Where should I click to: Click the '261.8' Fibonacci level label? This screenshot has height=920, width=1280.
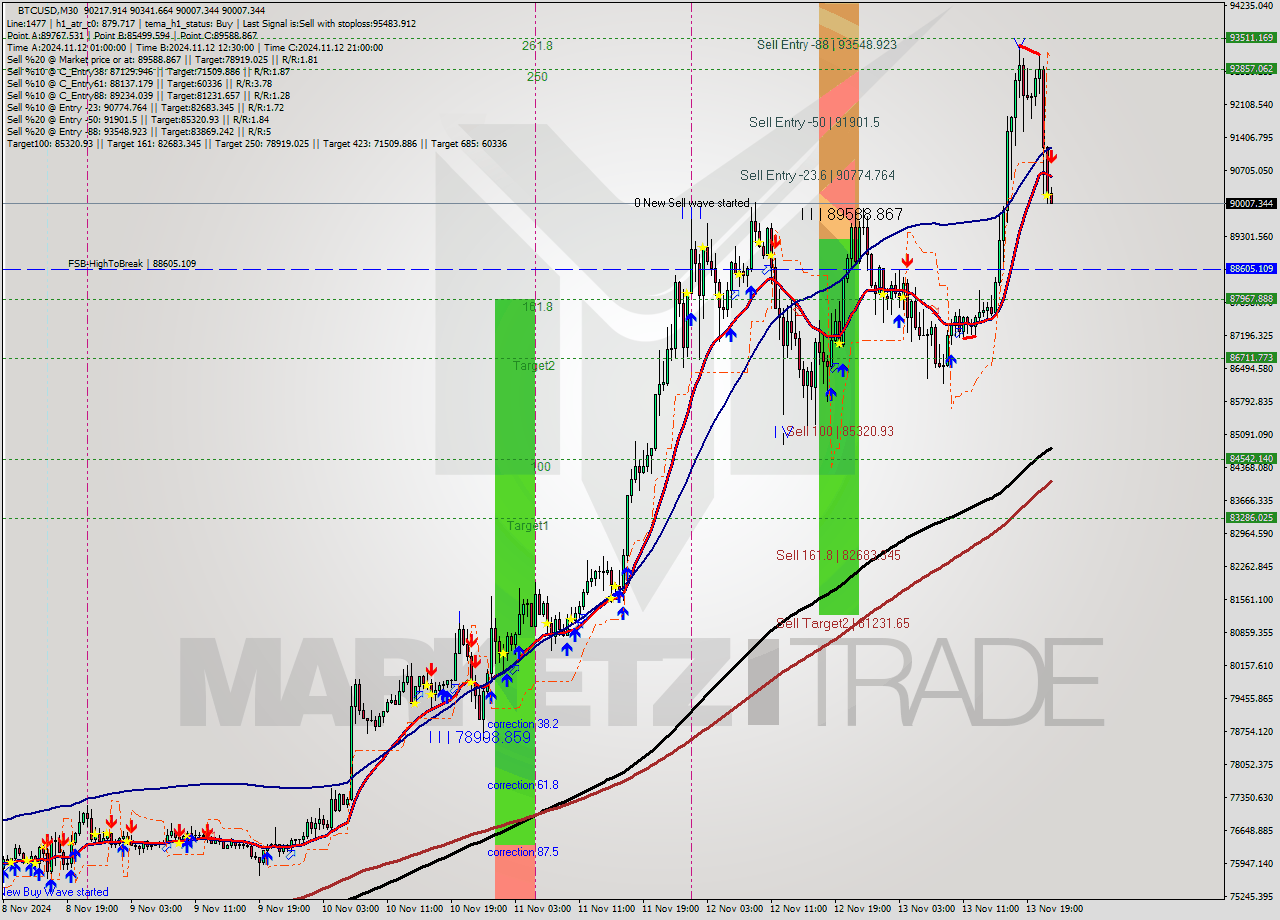(x=537, y=46)
